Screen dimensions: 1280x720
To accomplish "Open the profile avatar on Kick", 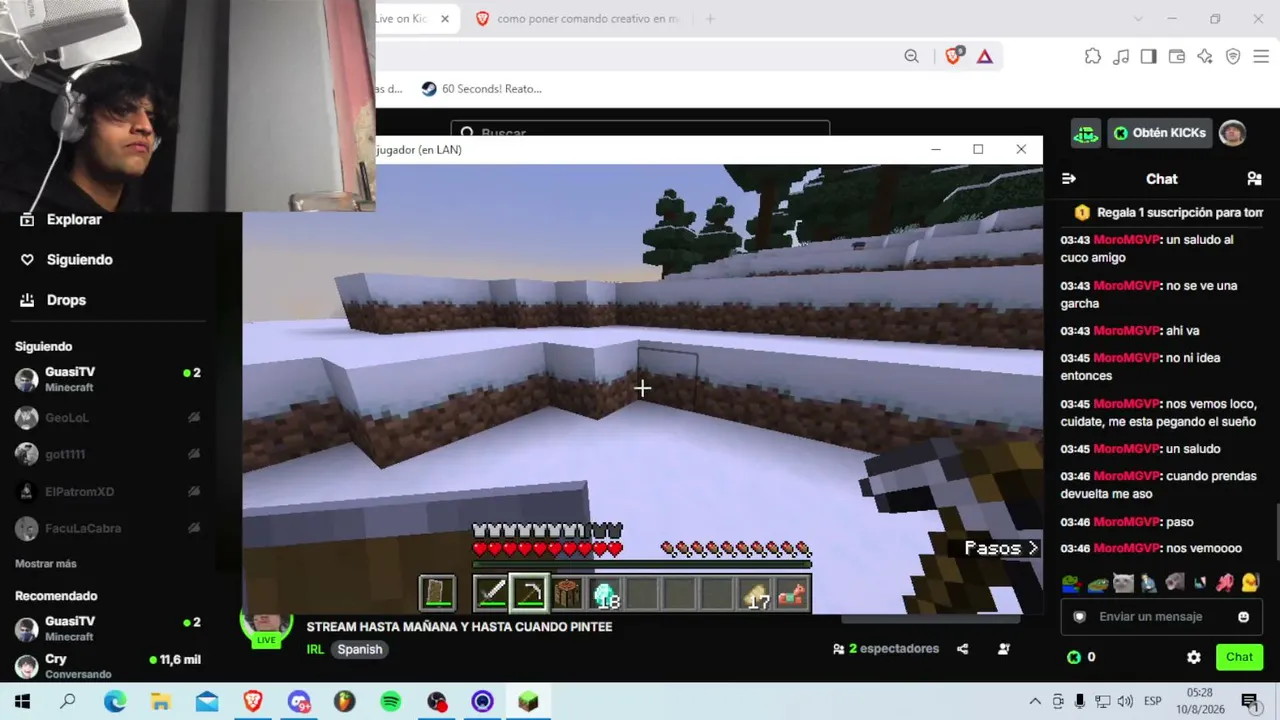I will coord(1232,133).
